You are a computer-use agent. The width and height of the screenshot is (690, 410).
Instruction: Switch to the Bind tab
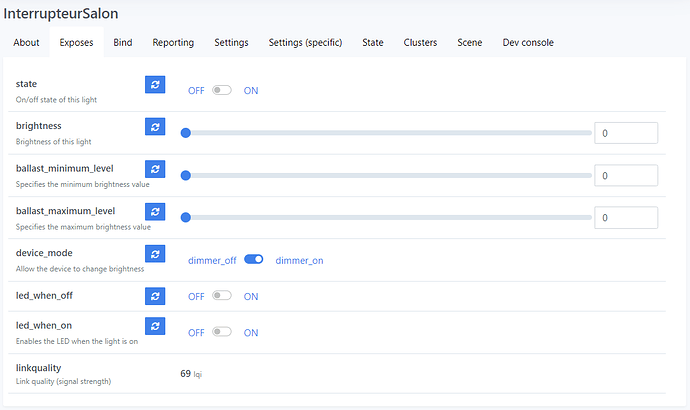[123, 42]
